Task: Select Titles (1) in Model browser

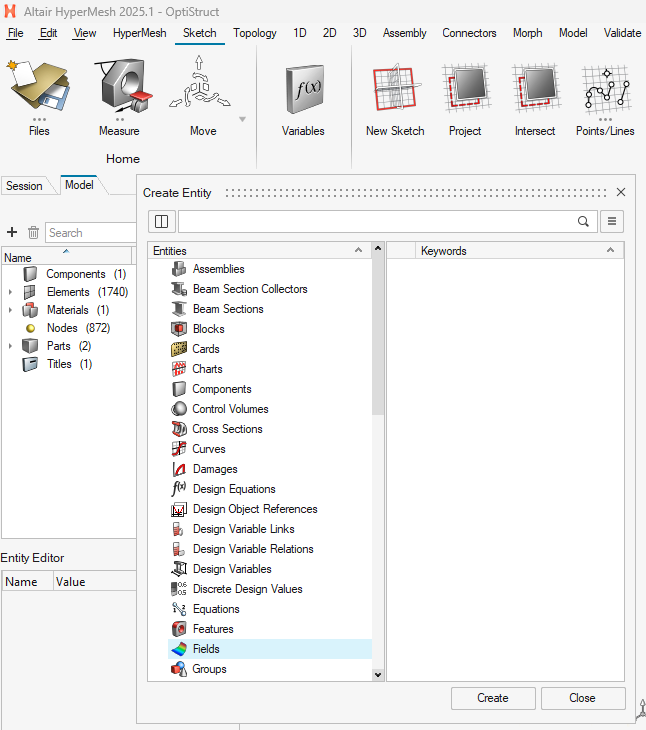Action: pyautogui.click(x=69, y=364)
